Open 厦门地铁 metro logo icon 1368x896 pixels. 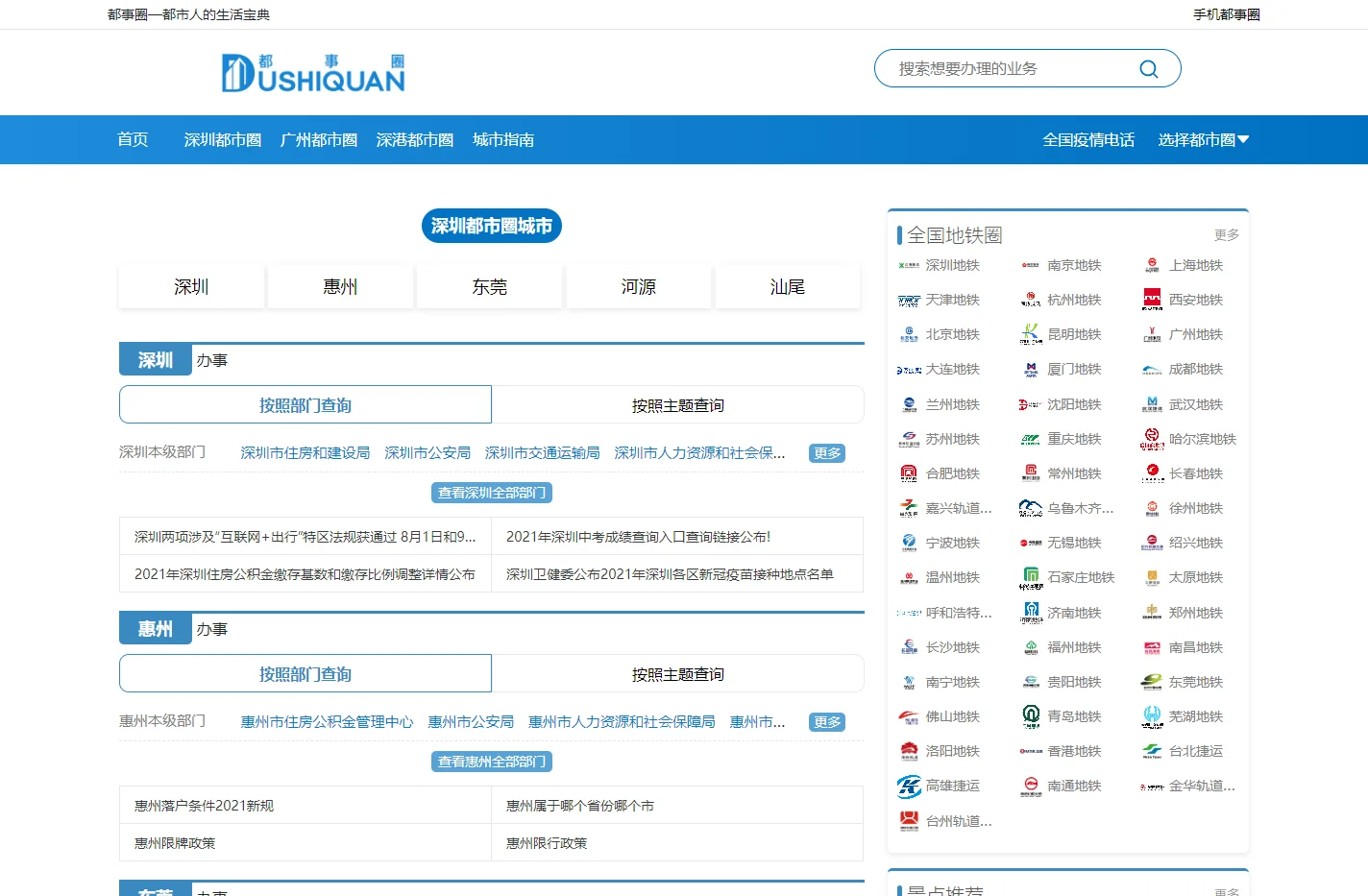click(1031, 369)
